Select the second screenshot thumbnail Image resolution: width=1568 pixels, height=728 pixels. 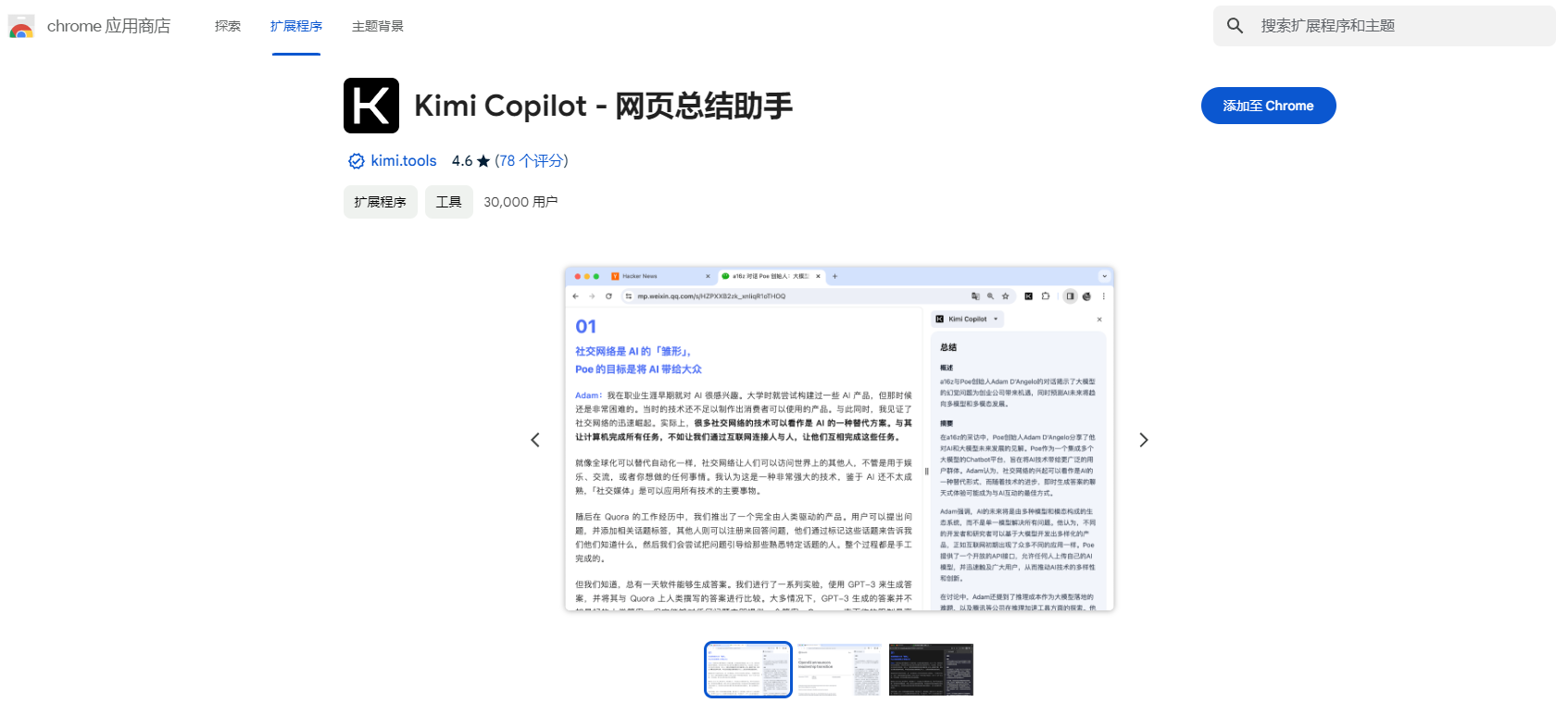click(x=839, y=670)
